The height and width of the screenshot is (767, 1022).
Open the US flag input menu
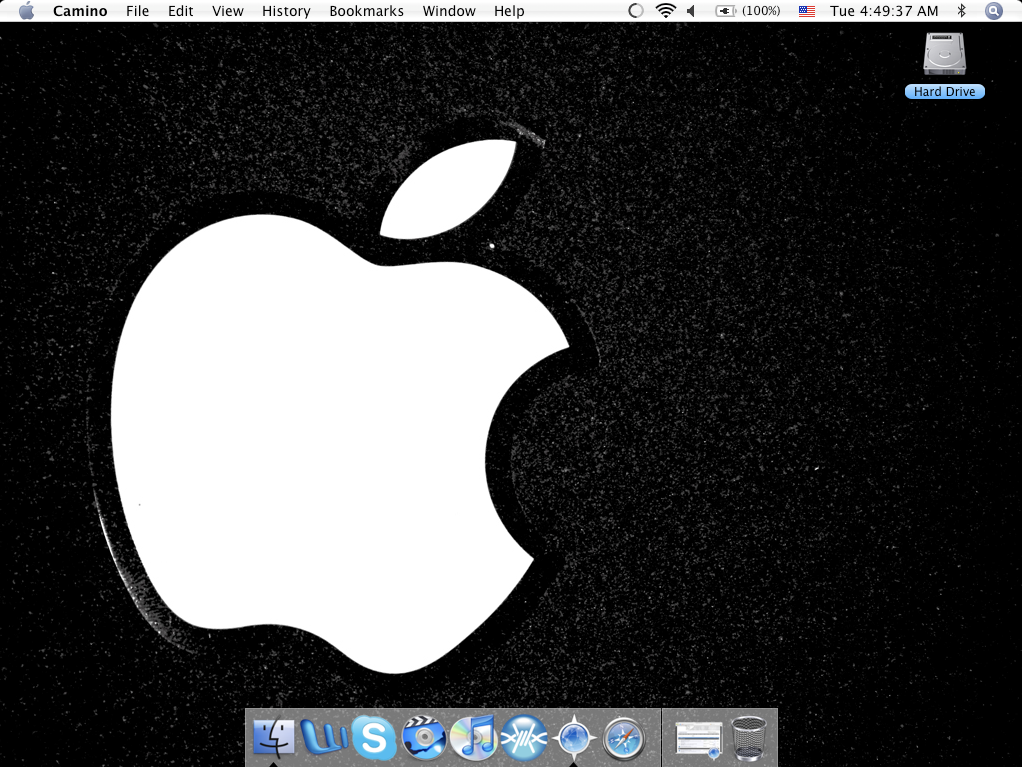(x=807, y=11)
